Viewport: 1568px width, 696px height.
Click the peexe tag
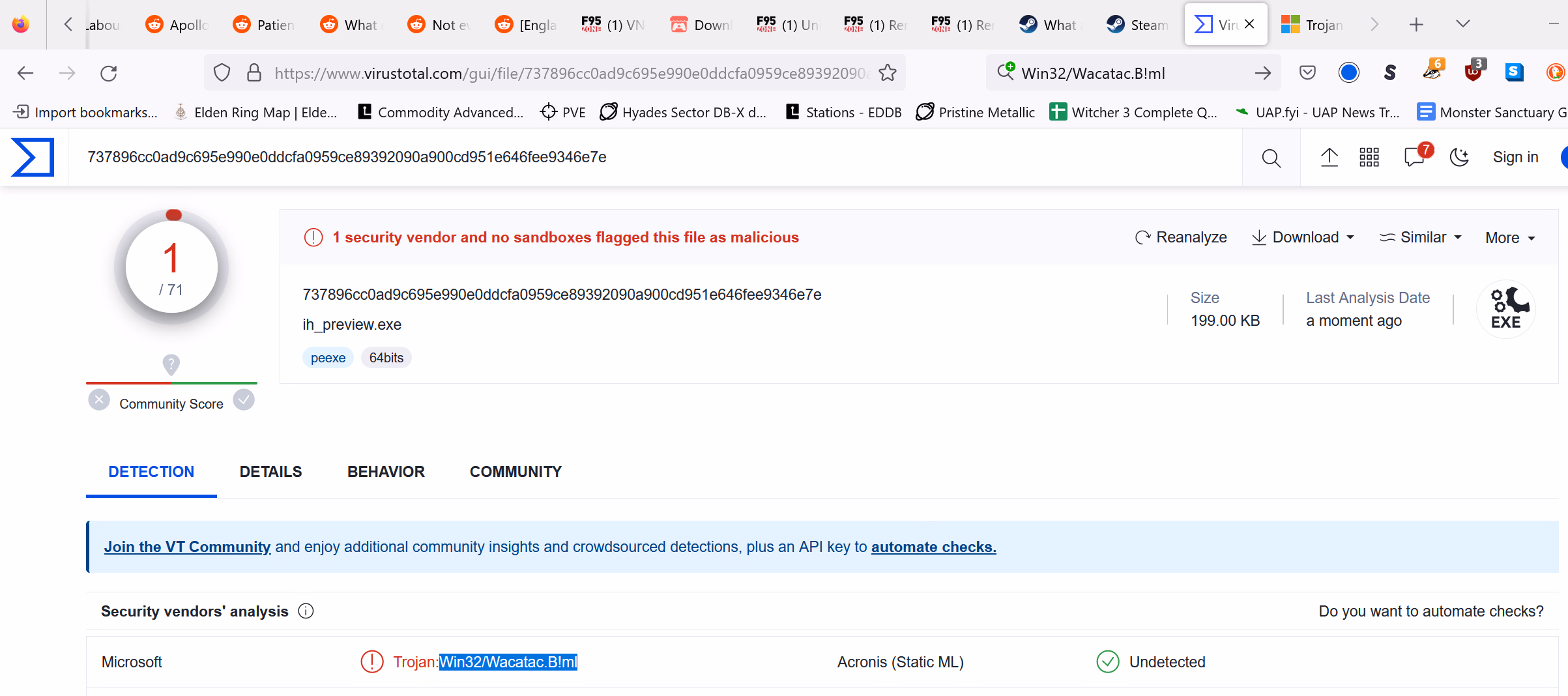tap(328, 358)
